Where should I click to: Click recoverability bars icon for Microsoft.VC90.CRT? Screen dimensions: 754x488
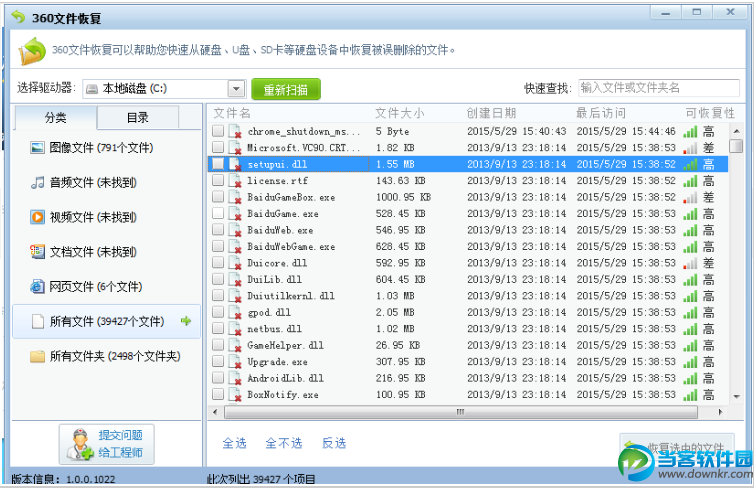(690, 148)
